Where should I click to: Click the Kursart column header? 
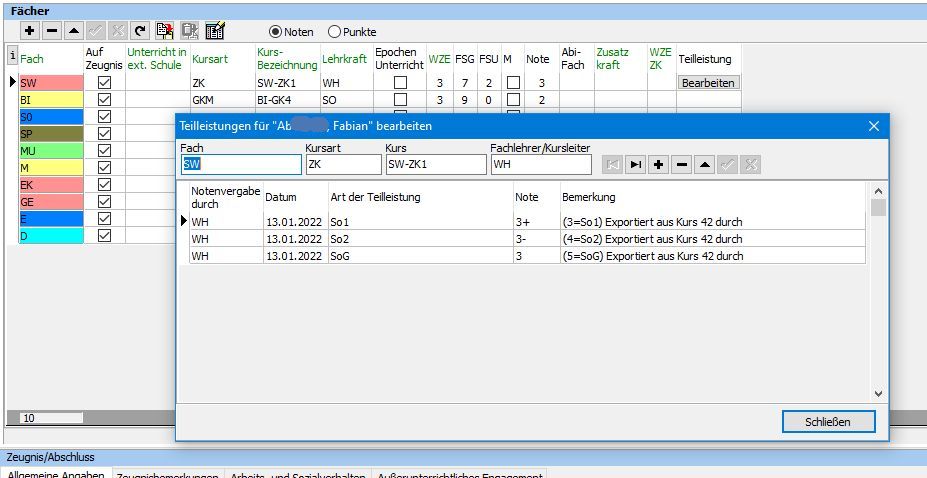(222, 58)
